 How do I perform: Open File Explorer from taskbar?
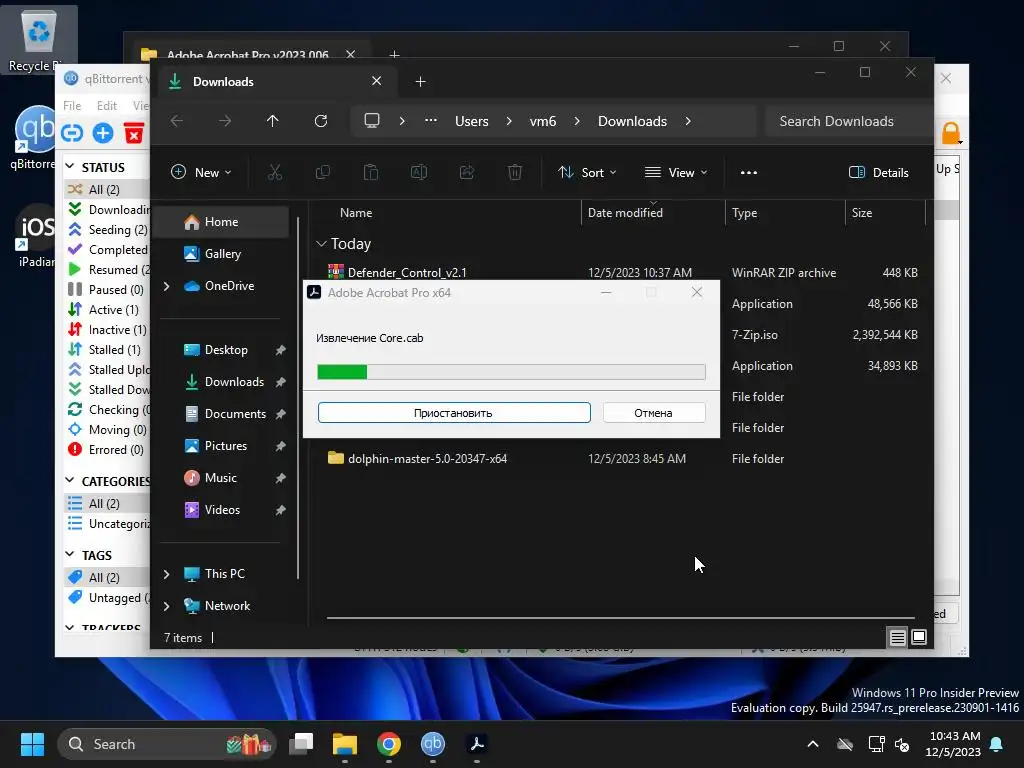point(345,744)
